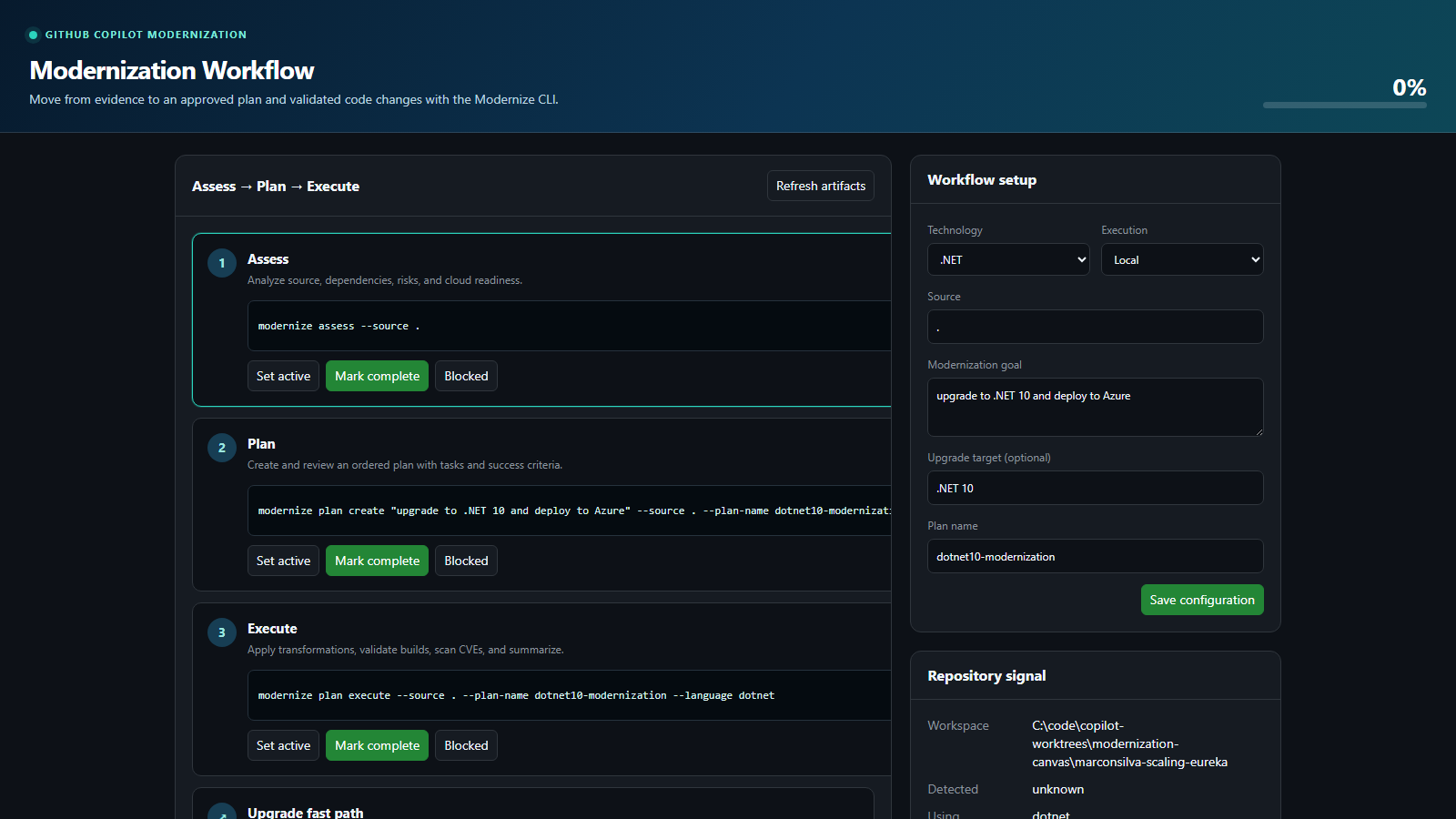Flag the Plan step as Blocked
The image size is (1456, 819).
tap(466, 561)
